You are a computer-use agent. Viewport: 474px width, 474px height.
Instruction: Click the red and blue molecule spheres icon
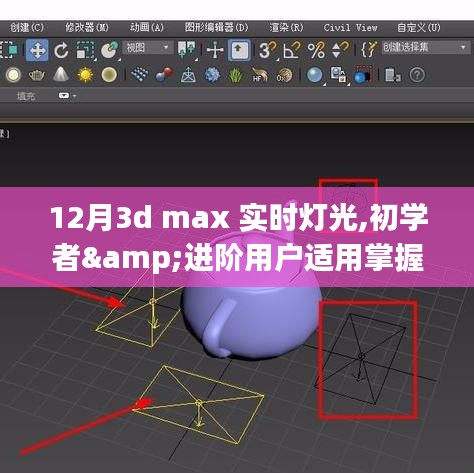tap(164, 75)
